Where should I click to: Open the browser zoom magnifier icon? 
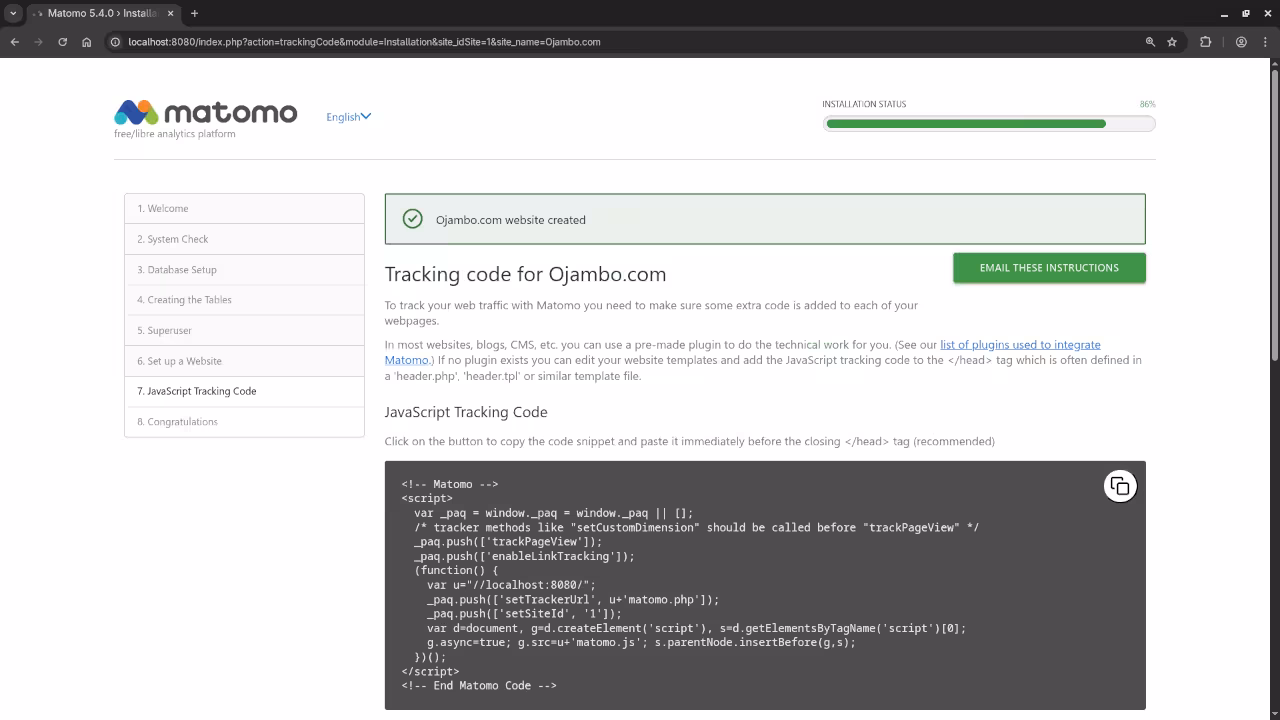click(x=1150, y=42)
